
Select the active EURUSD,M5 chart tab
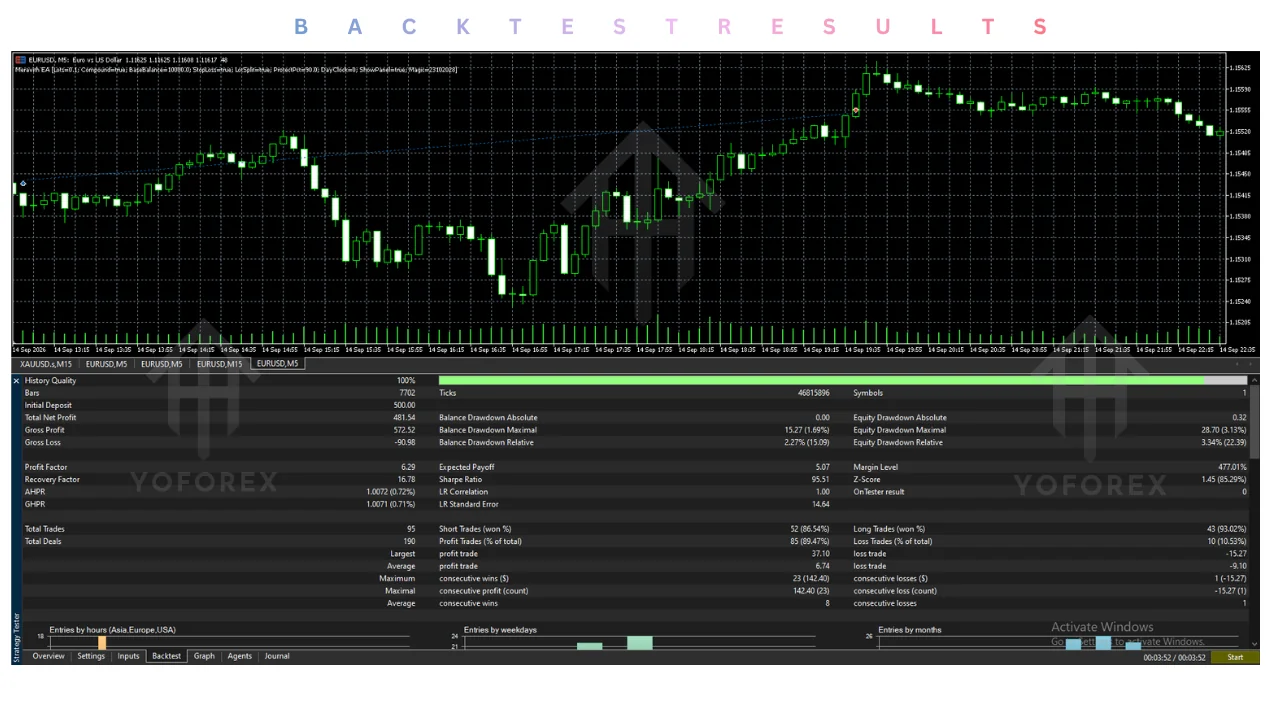(278, 364)
